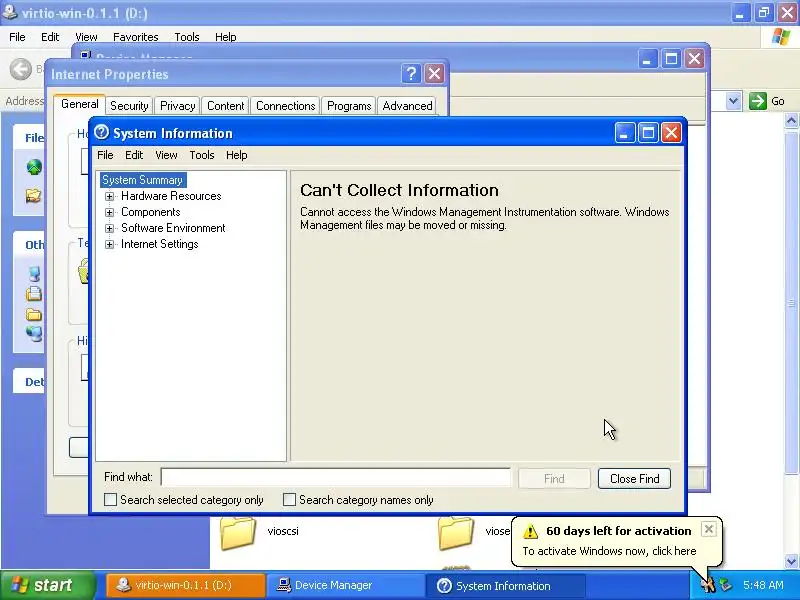The width and height of the screenshot is (800, 600).
Task: Click the vioscsi folder name
Action: (x=283, y=531)
